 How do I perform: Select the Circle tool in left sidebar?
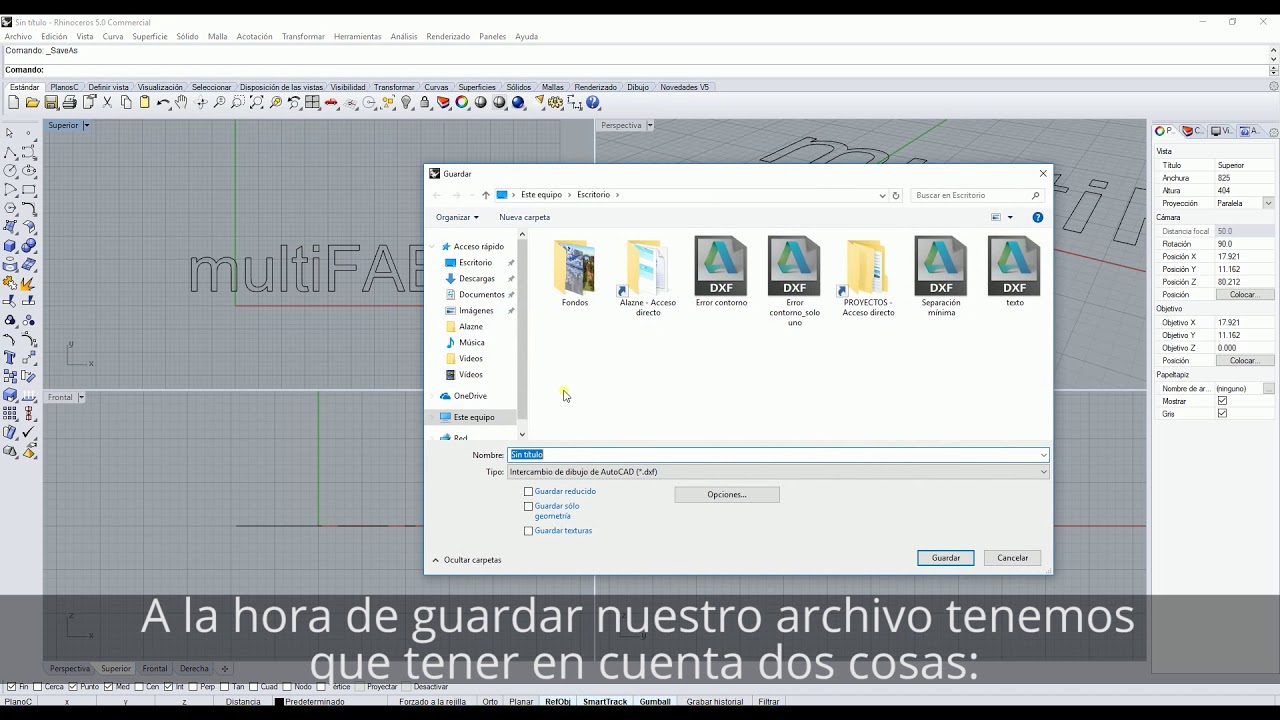(10, 171)
